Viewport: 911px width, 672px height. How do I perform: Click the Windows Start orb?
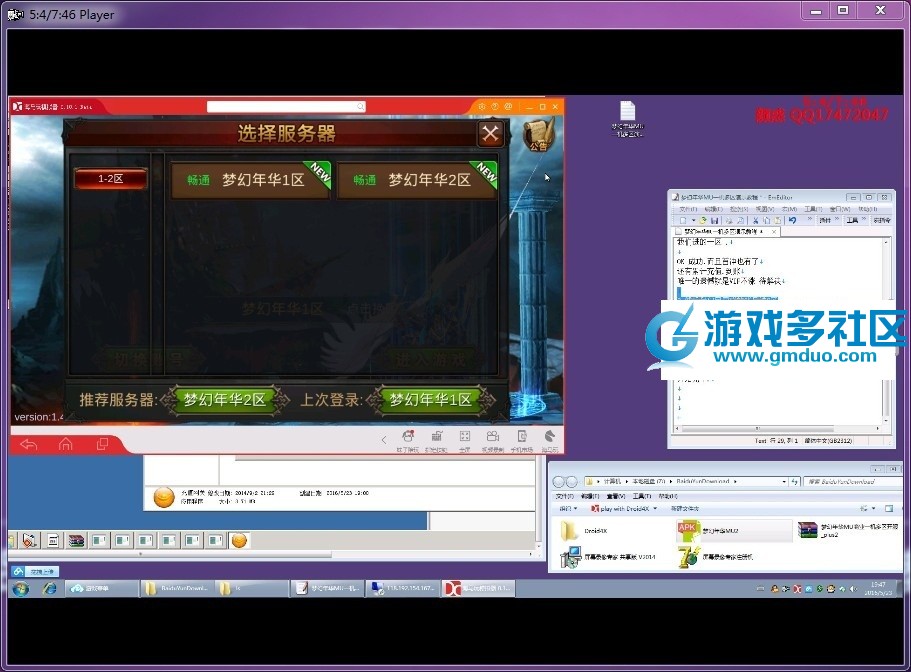click(x=20, y=589)
